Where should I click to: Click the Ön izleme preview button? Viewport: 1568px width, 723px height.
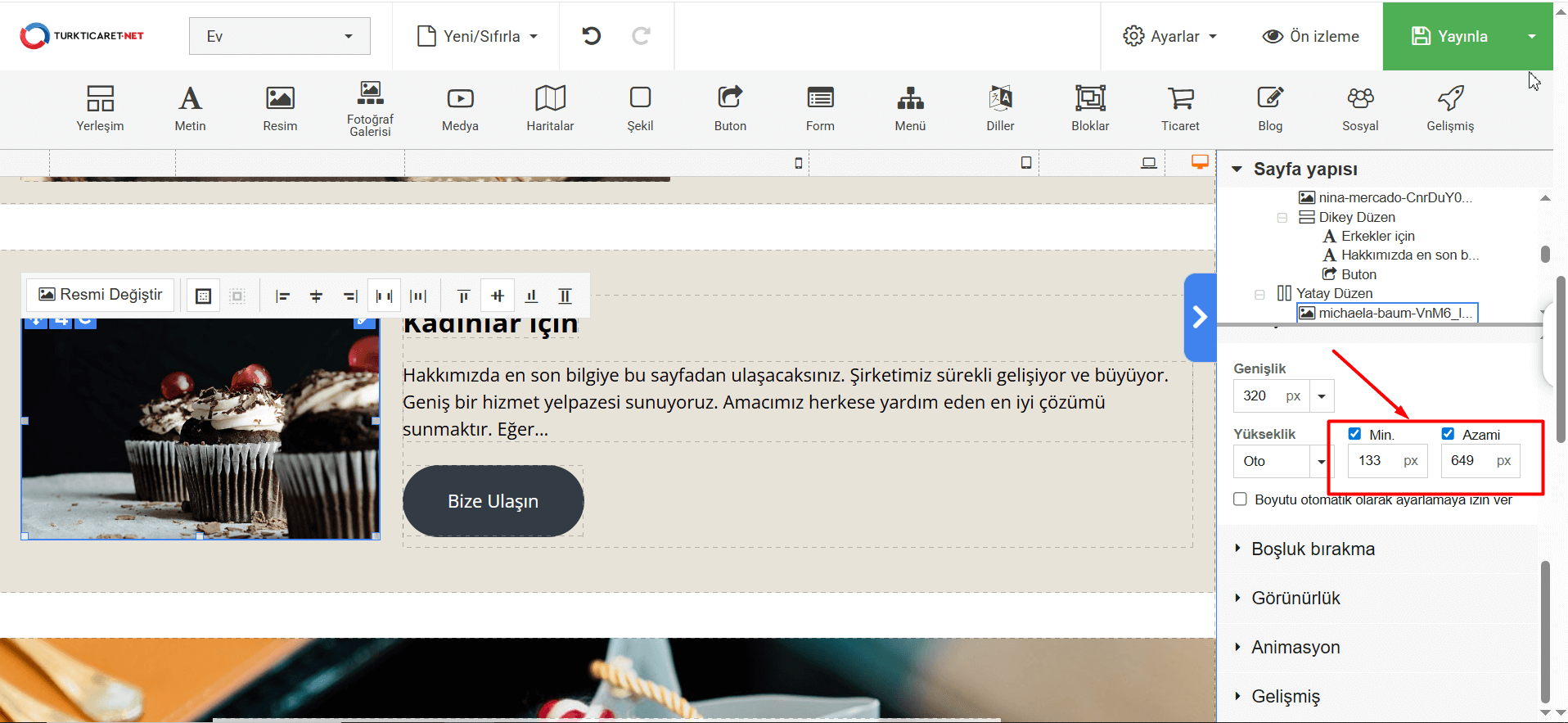(x=1311, y=36)
